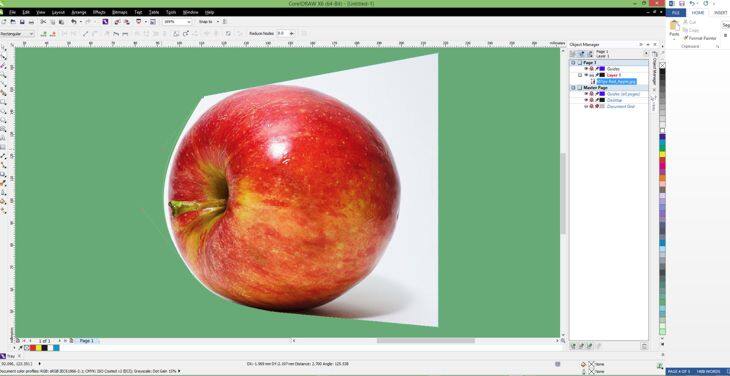Click the Add Node icon in the property bar
Viewport: 730px width, 376px height.
44,34
